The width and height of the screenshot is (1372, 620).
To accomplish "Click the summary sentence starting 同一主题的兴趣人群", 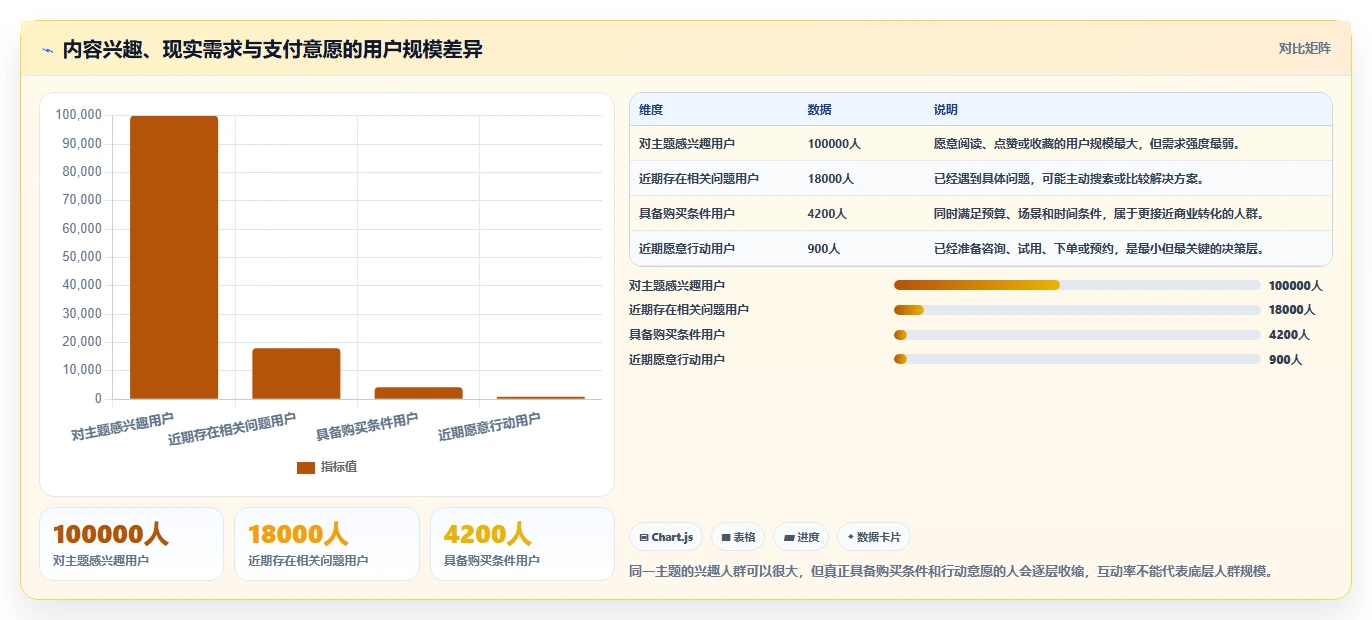I will (x=950, y=572).
